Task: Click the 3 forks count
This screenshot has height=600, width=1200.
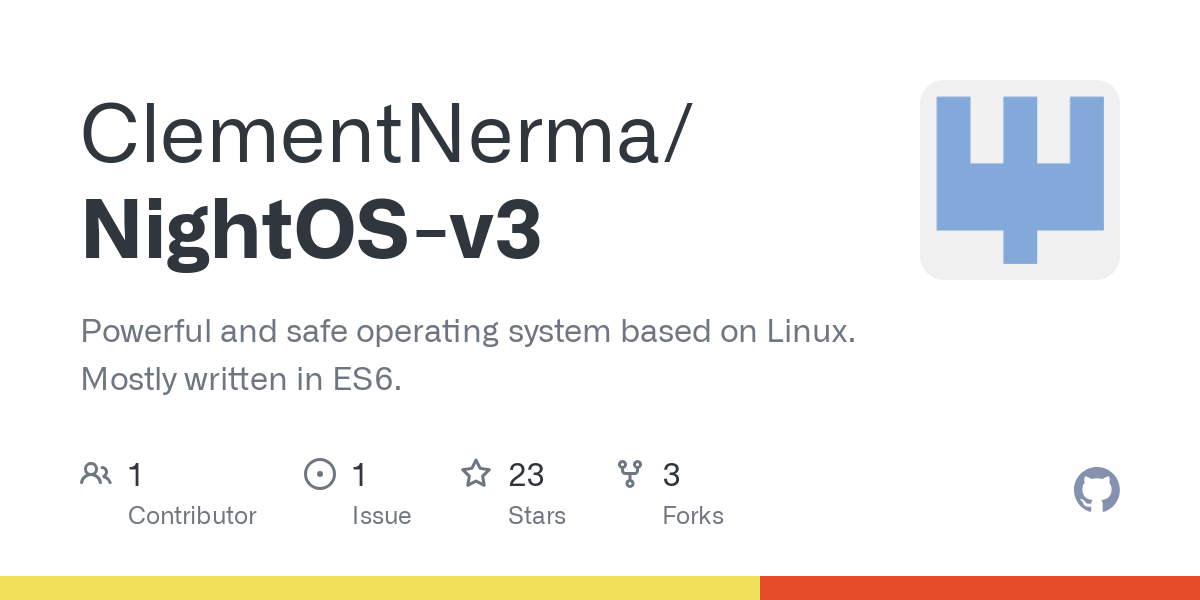Action: pos(671,475)
